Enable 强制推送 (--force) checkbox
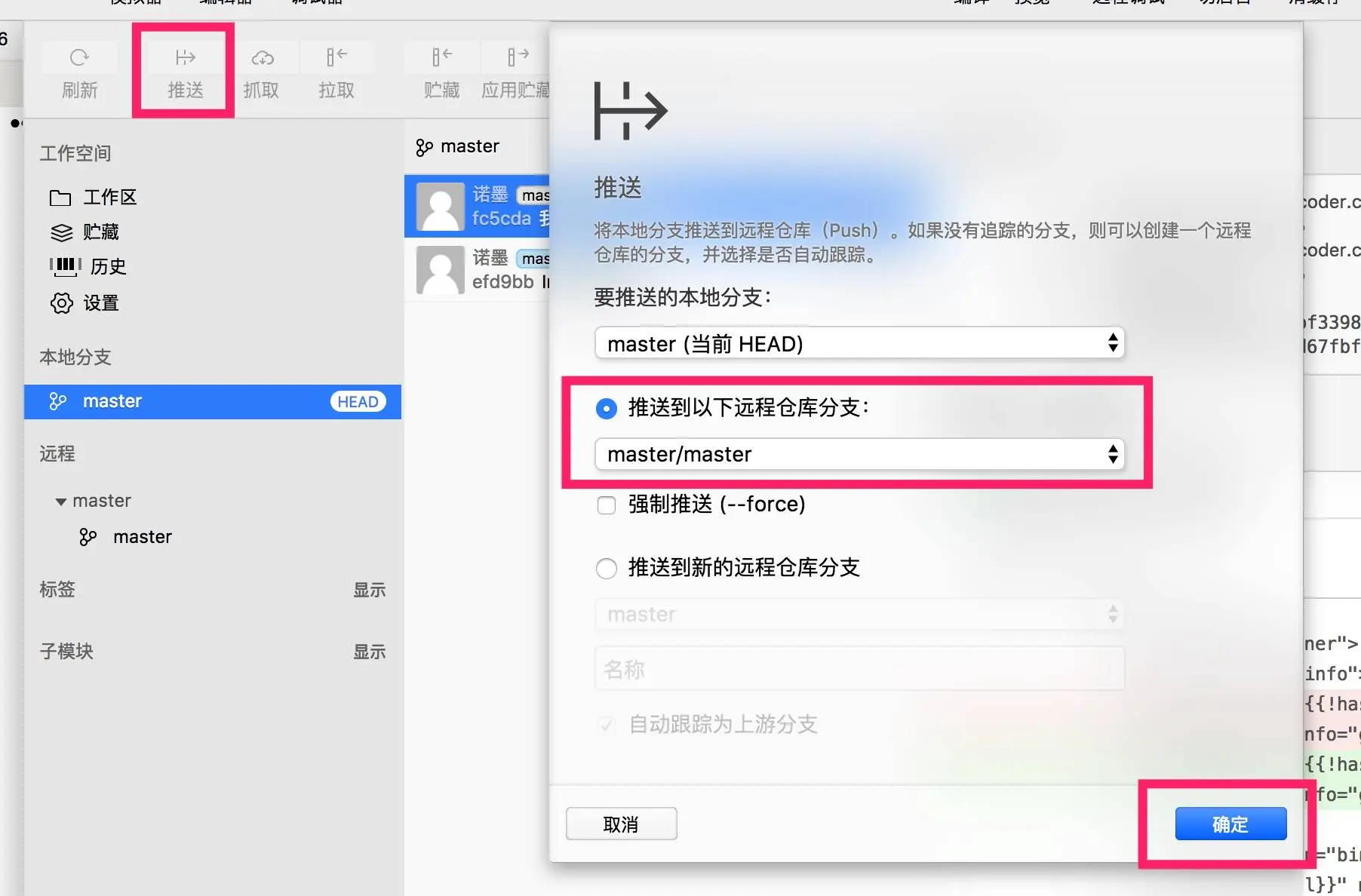 (x=606, y=505)
